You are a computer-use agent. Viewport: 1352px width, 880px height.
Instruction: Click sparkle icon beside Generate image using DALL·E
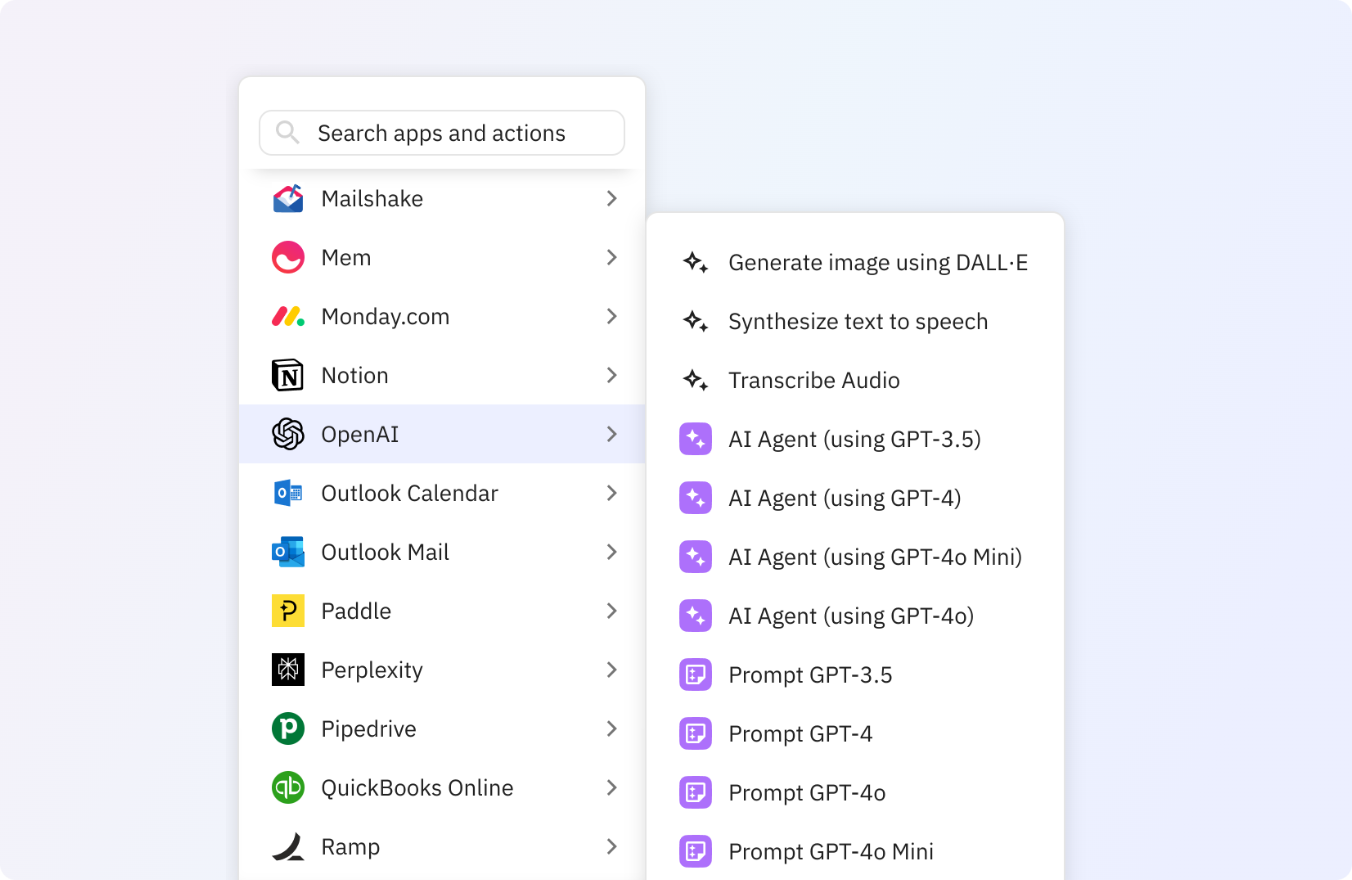696,263
